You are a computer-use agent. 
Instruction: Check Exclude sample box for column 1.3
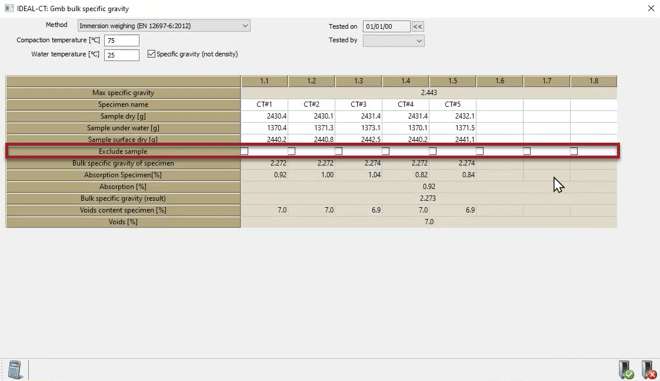[339, 151]
